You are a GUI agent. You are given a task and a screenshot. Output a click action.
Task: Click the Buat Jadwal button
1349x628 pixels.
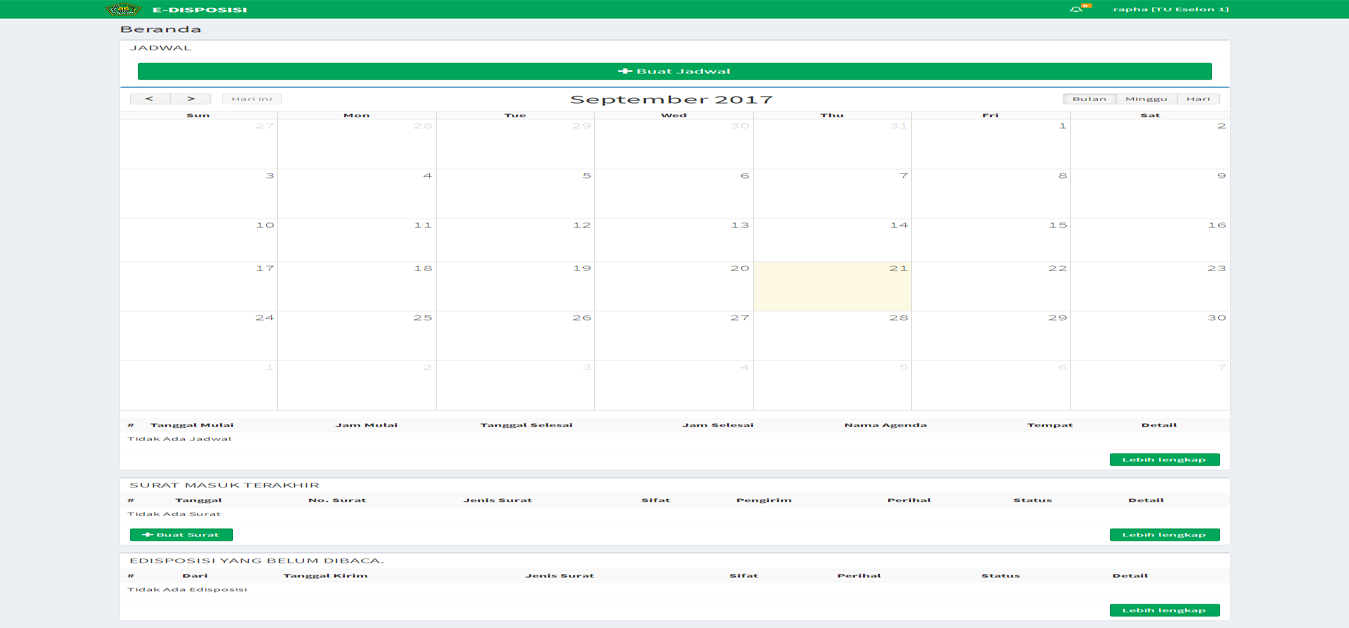point(674,71)
